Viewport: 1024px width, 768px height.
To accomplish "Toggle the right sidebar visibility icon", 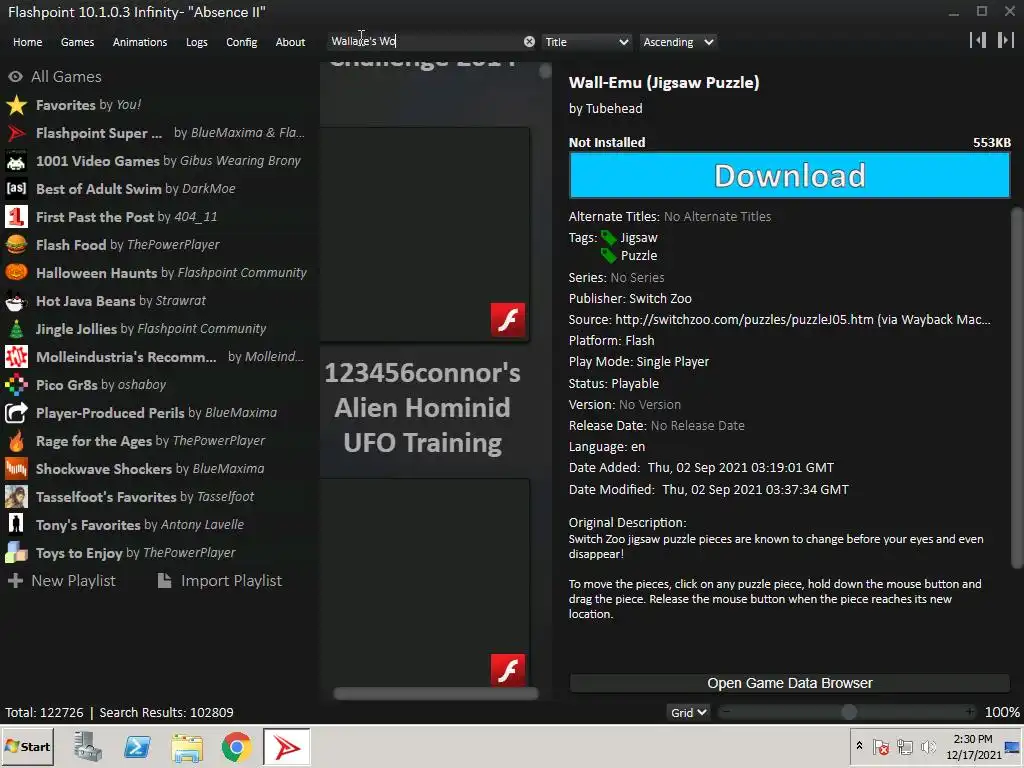I will pos(1006,40).
